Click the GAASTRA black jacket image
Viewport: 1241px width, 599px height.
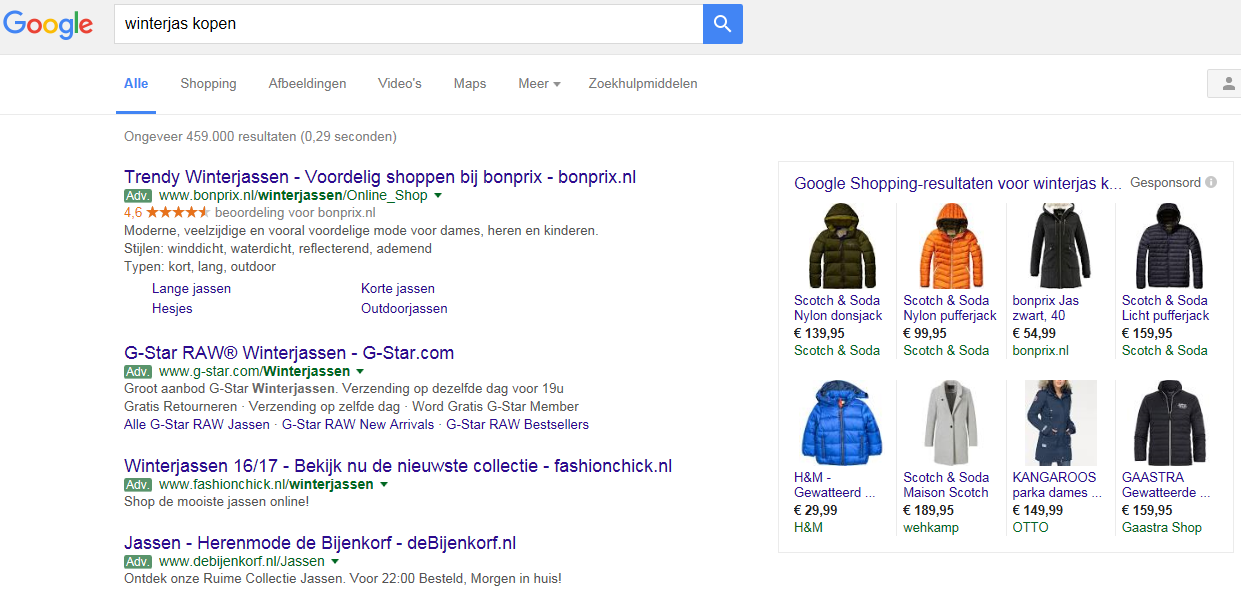tap(1168, 423)
